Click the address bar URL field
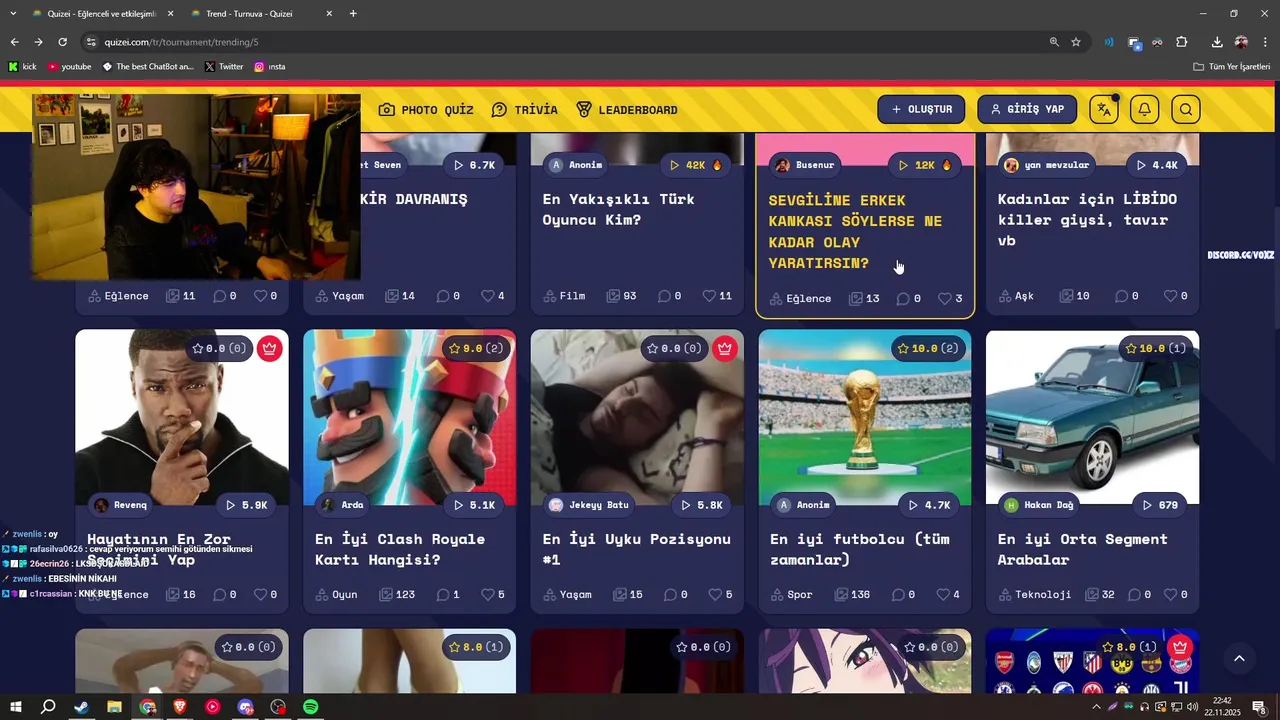 coord(560,42)
